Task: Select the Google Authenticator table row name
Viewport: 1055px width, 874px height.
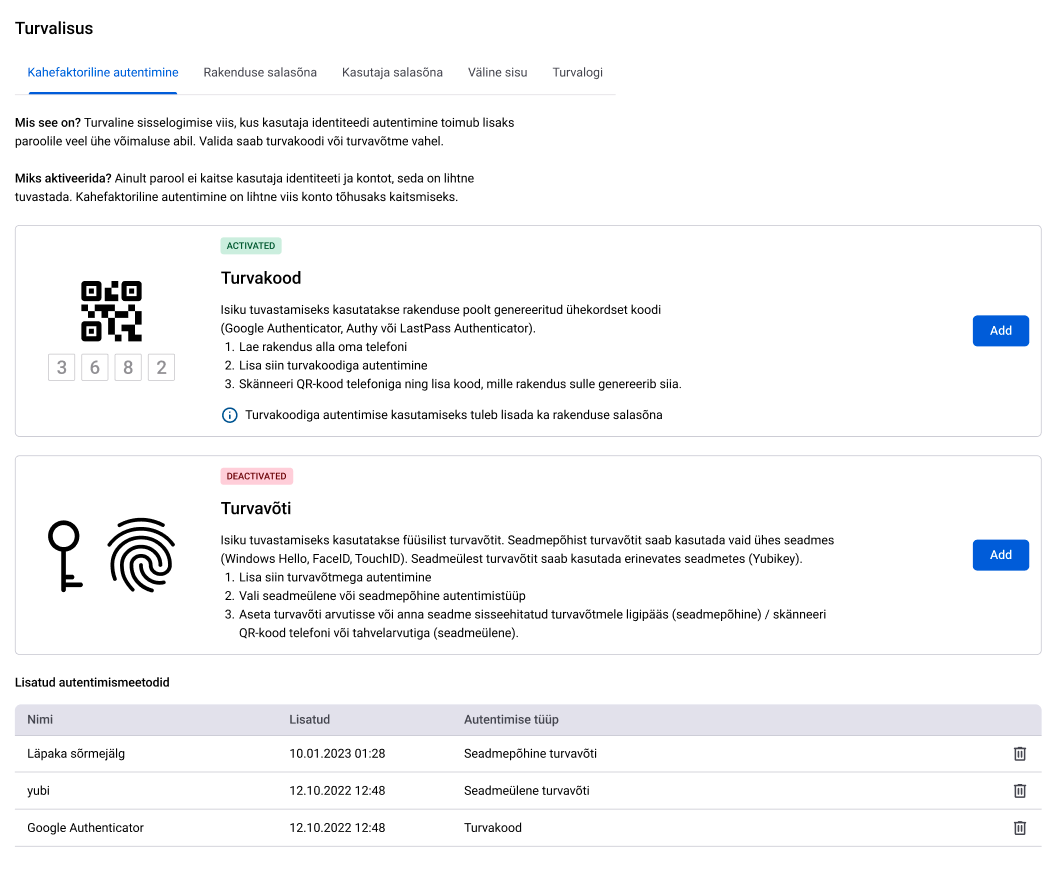Action: tap(85, 828)
